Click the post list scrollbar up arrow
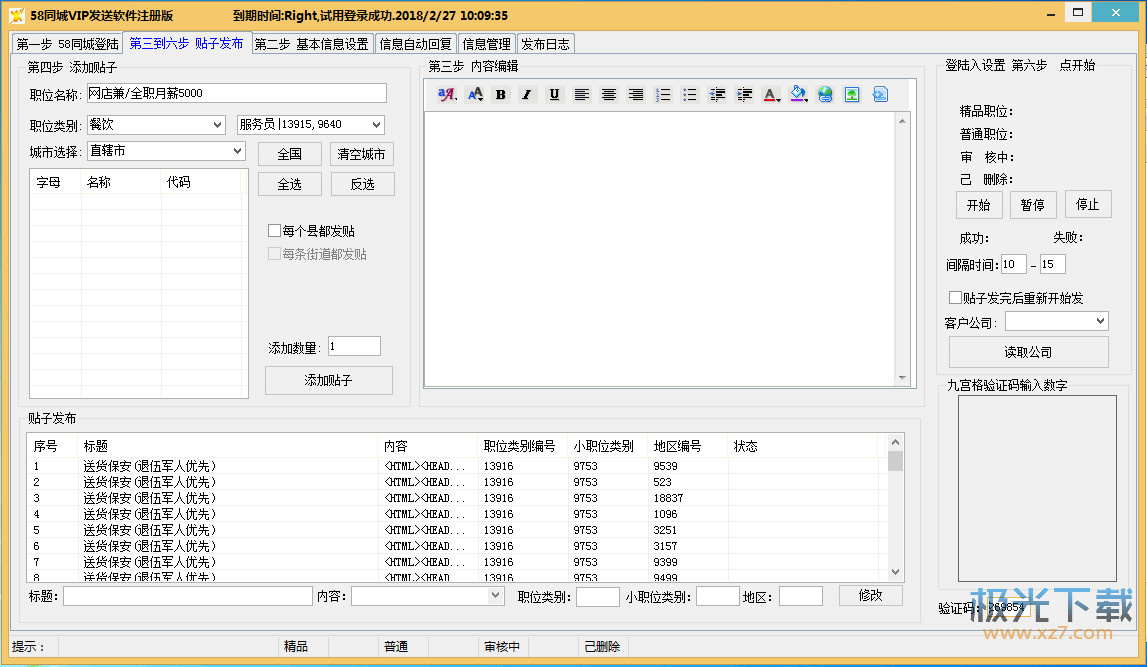 click(895, 442)
